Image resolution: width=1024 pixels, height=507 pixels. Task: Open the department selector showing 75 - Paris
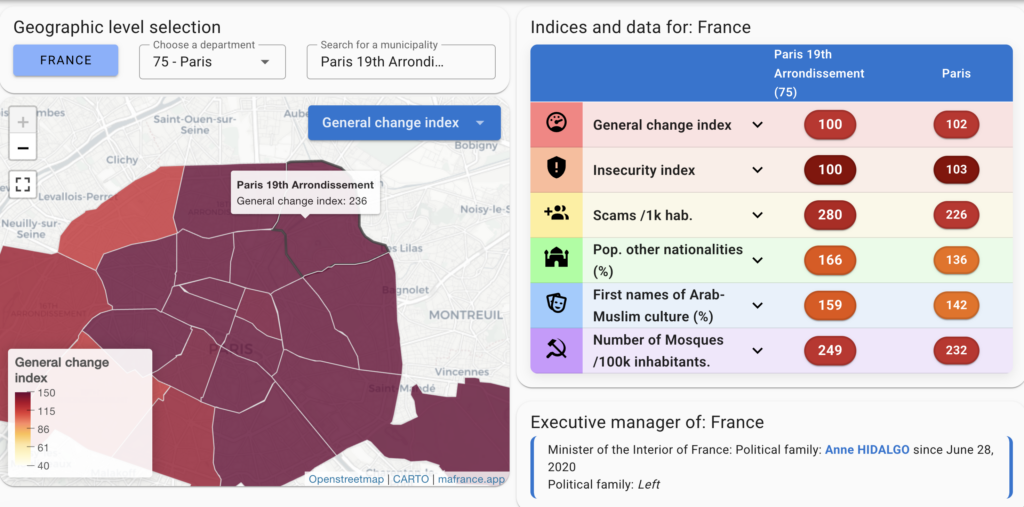(212, 62)
